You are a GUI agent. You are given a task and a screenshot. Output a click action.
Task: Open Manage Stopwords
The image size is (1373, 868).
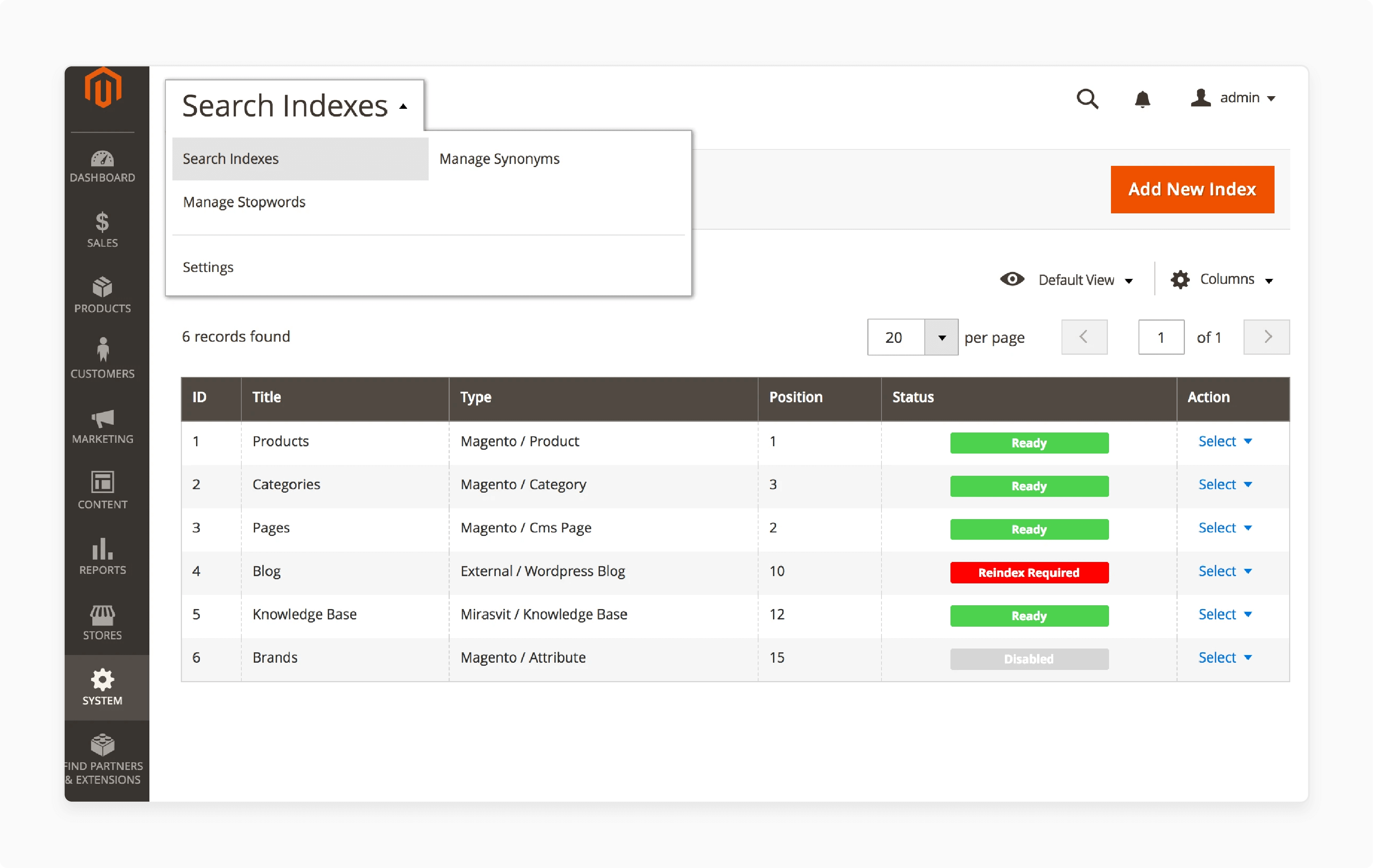click(244, 201)
